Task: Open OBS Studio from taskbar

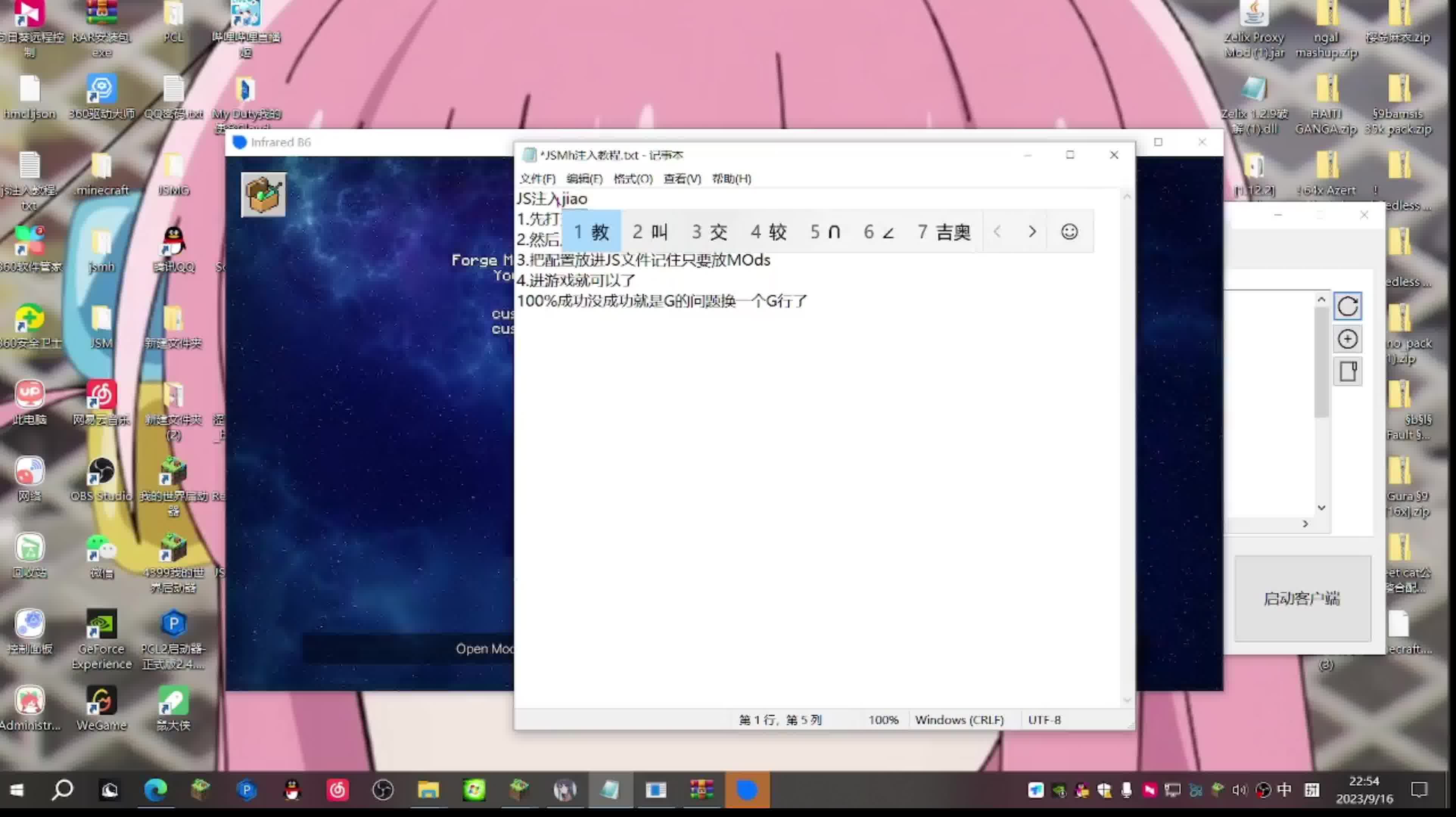Action: (x=383, y=790)
